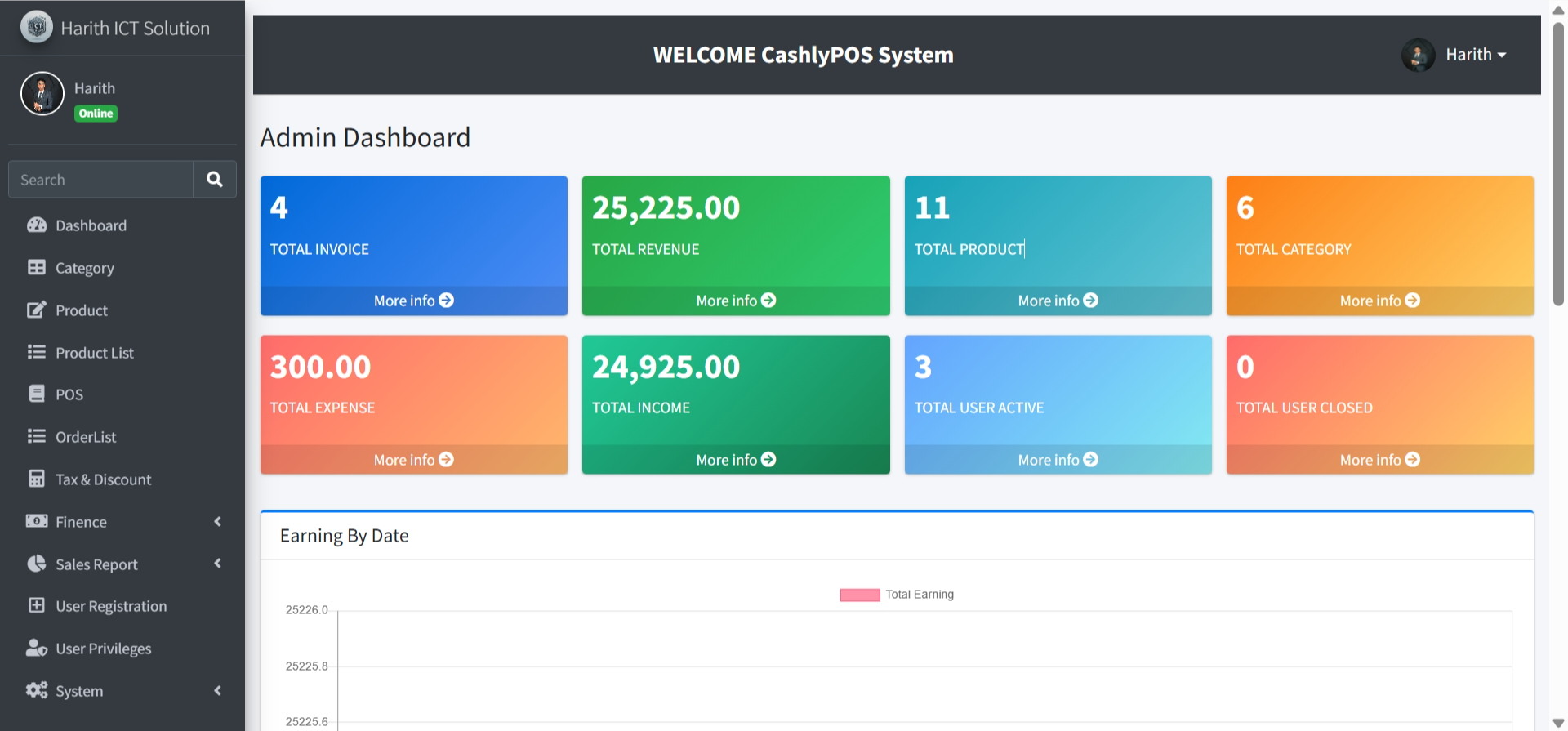Screen dimensions: 1568x731
Task: Click the Dashboard speedometer icon
Action: [37, 225]
